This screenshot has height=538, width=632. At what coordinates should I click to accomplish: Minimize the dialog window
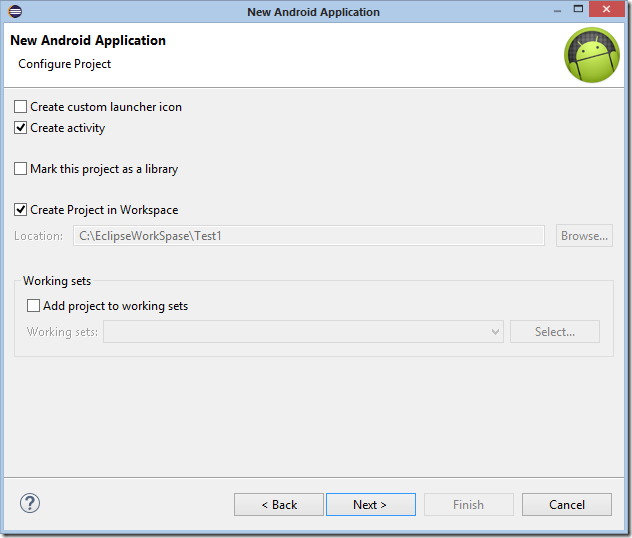[557, 10]
